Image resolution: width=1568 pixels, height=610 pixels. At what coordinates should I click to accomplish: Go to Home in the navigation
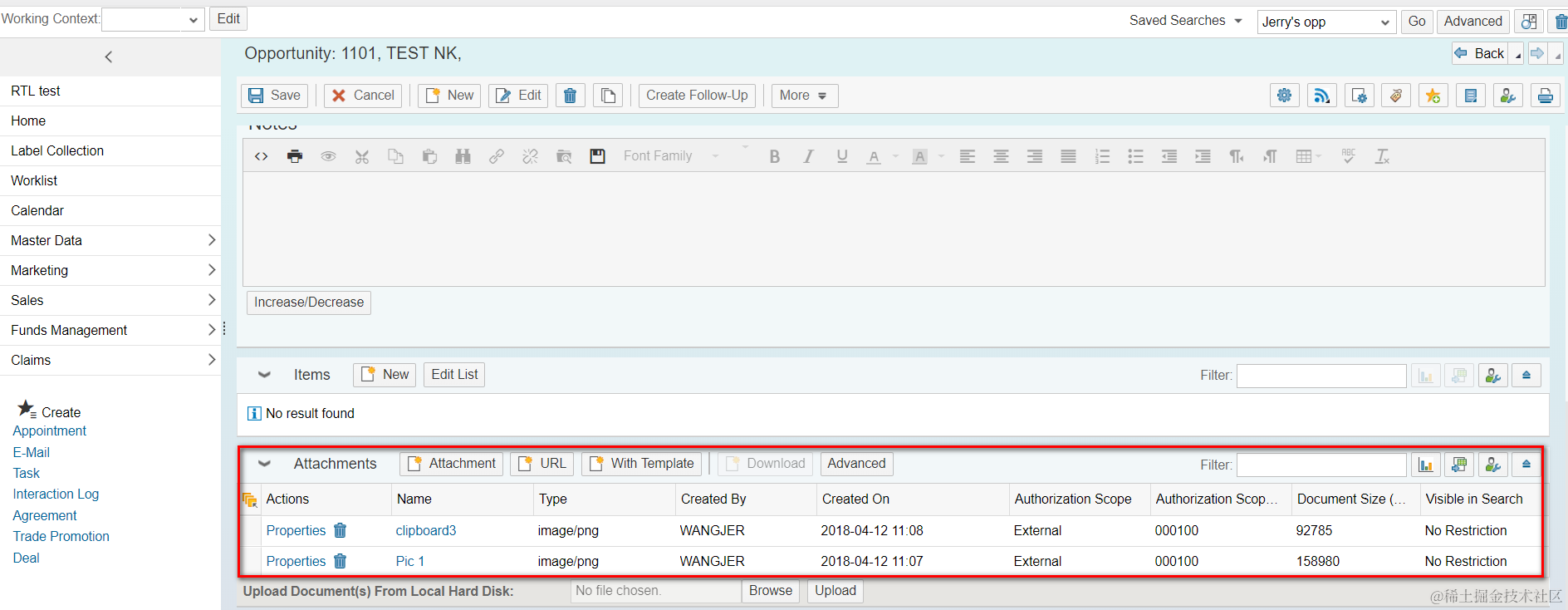click(110, 121)
